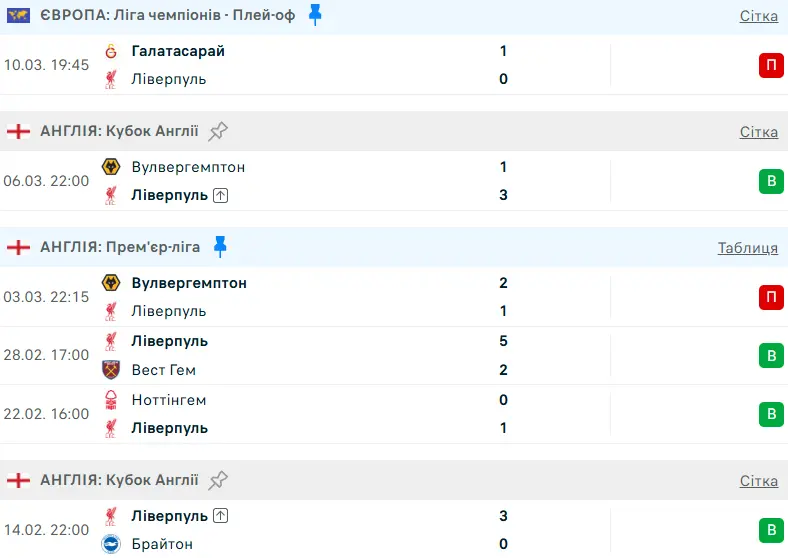Click the Nottingham Forest team crest

(111, 400)
